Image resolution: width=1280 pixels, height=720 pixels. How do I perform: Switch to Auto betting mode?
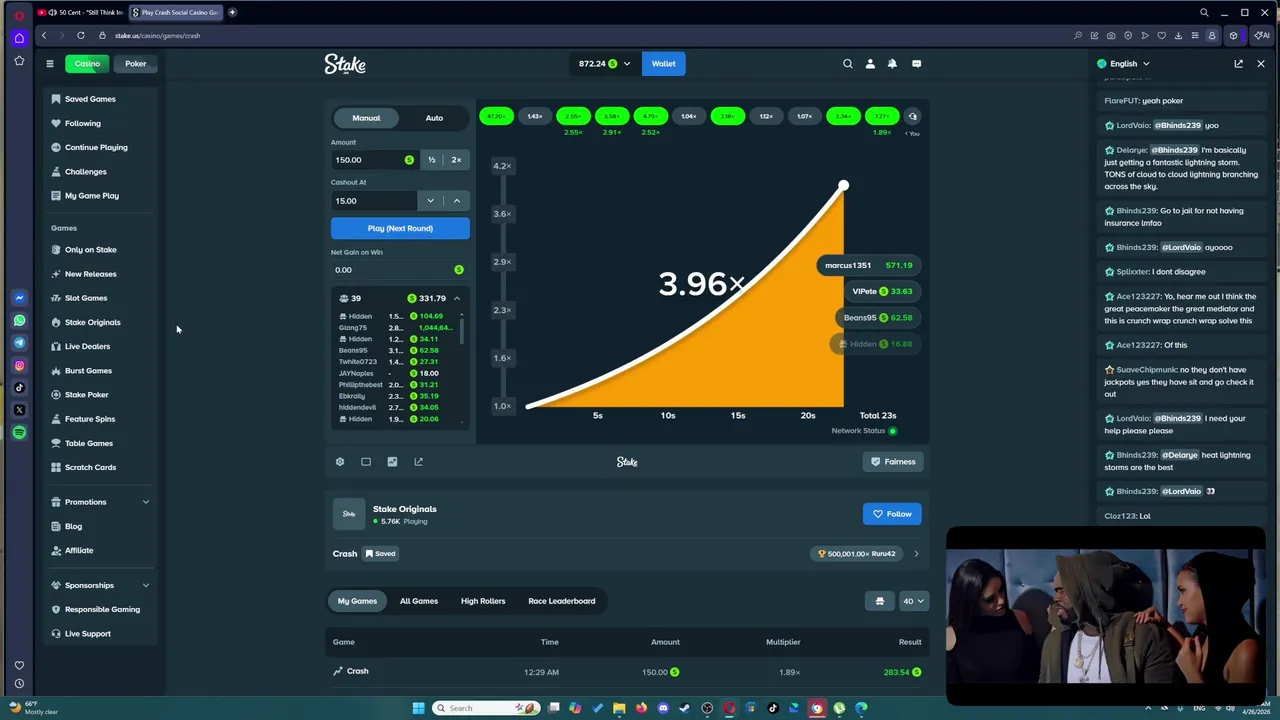click(434, 118)
